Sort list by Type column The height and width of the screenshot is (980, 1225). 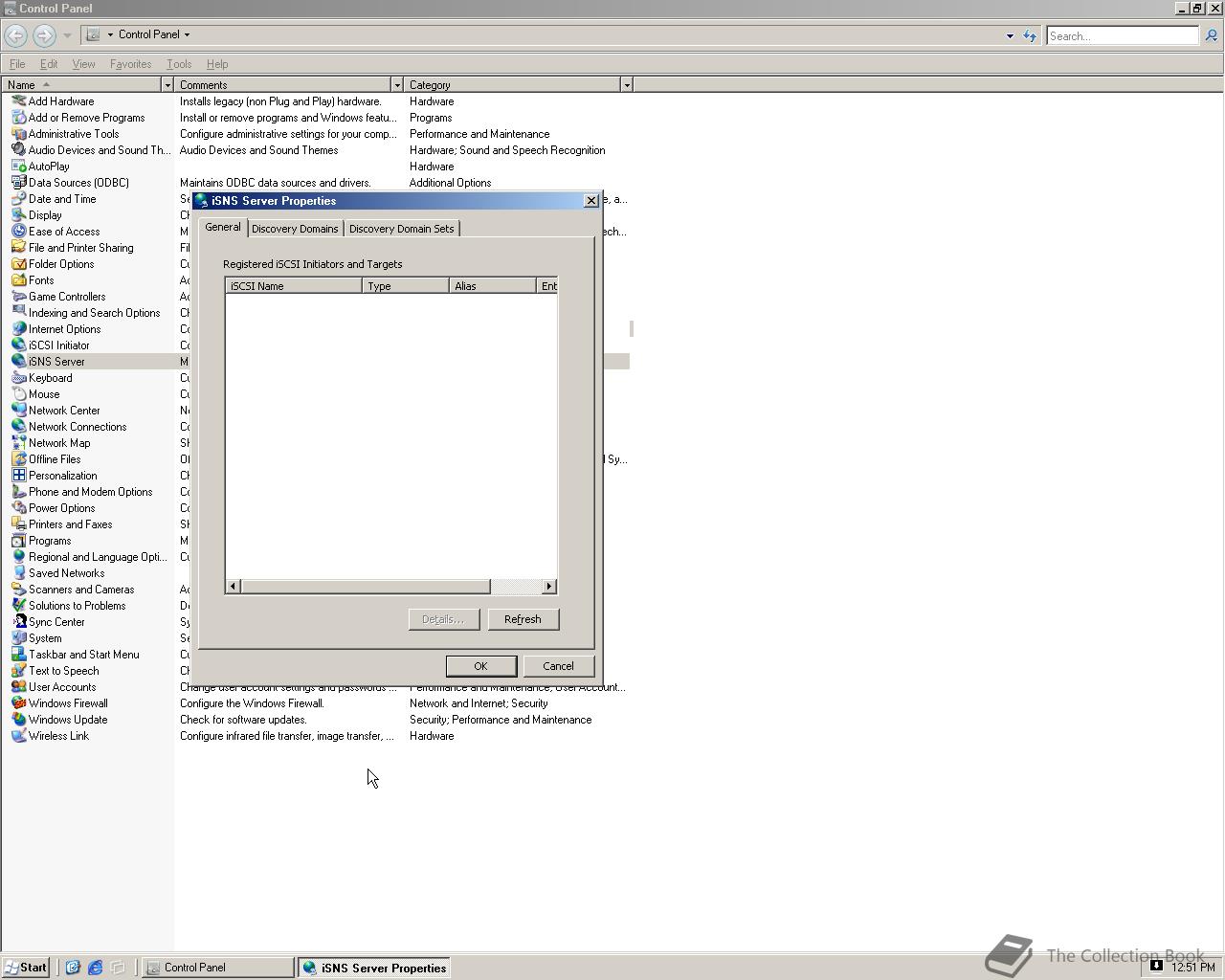(406, 286)
